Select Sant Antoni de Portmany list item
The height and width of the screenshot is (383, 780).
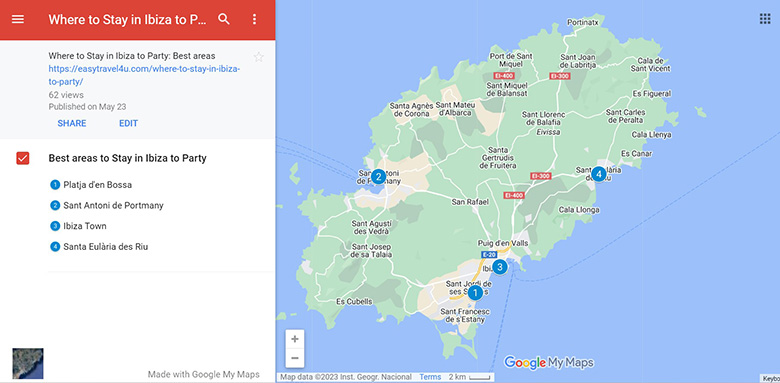coord(113,205)
